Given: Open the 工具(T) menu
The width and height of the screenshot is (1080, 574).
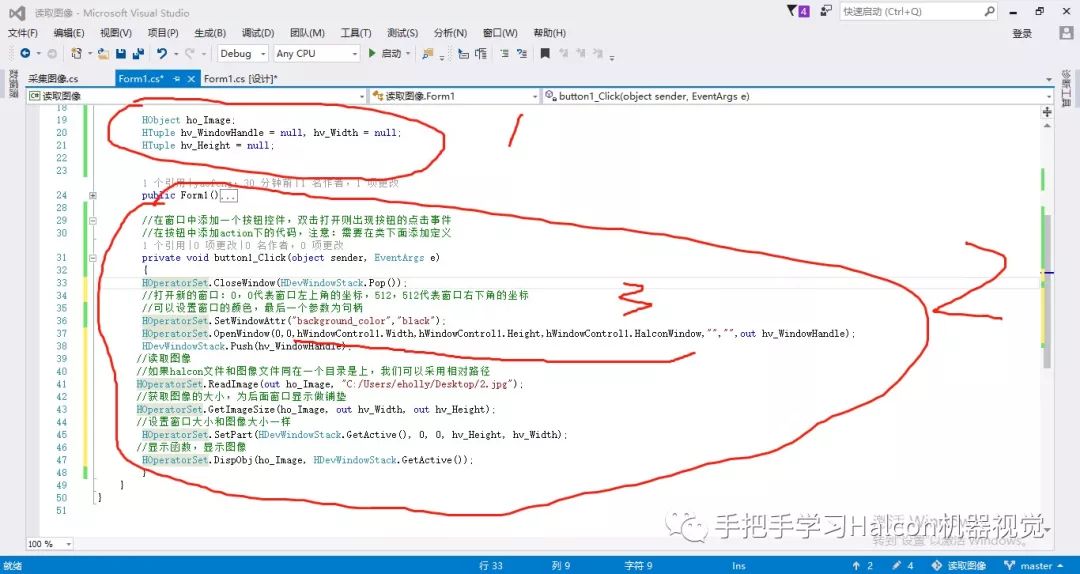Looking at the screenshot, I should pos(355,32).
